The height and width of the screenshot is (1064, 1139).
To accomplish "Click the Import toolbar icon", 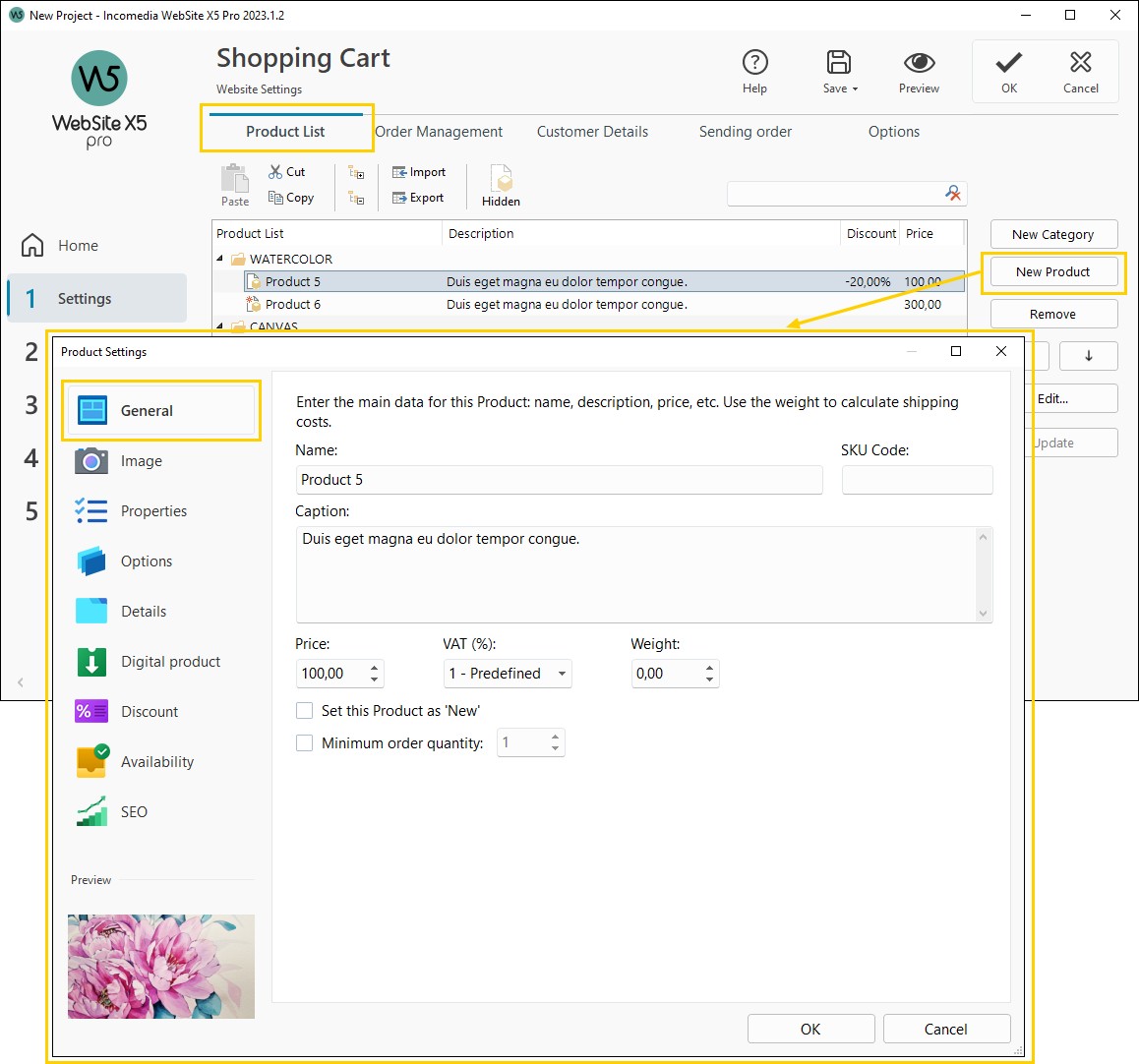I will pos(420,171).
